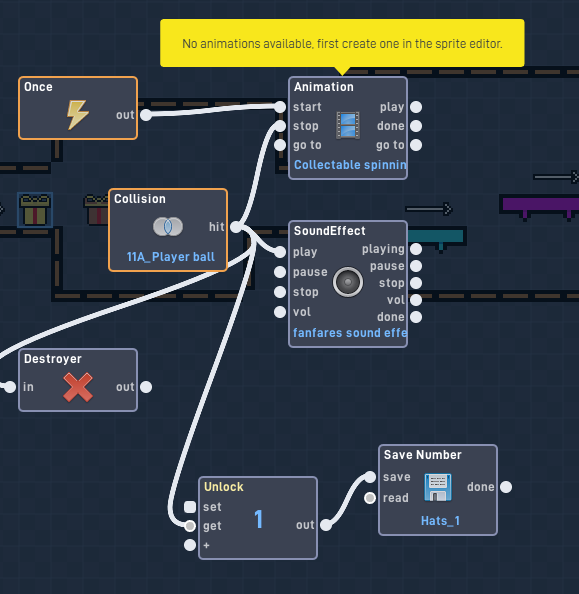Select the Animation node title
Image resolution: width=579 pixels, height=594 pixels.
[x=324, y=87]
